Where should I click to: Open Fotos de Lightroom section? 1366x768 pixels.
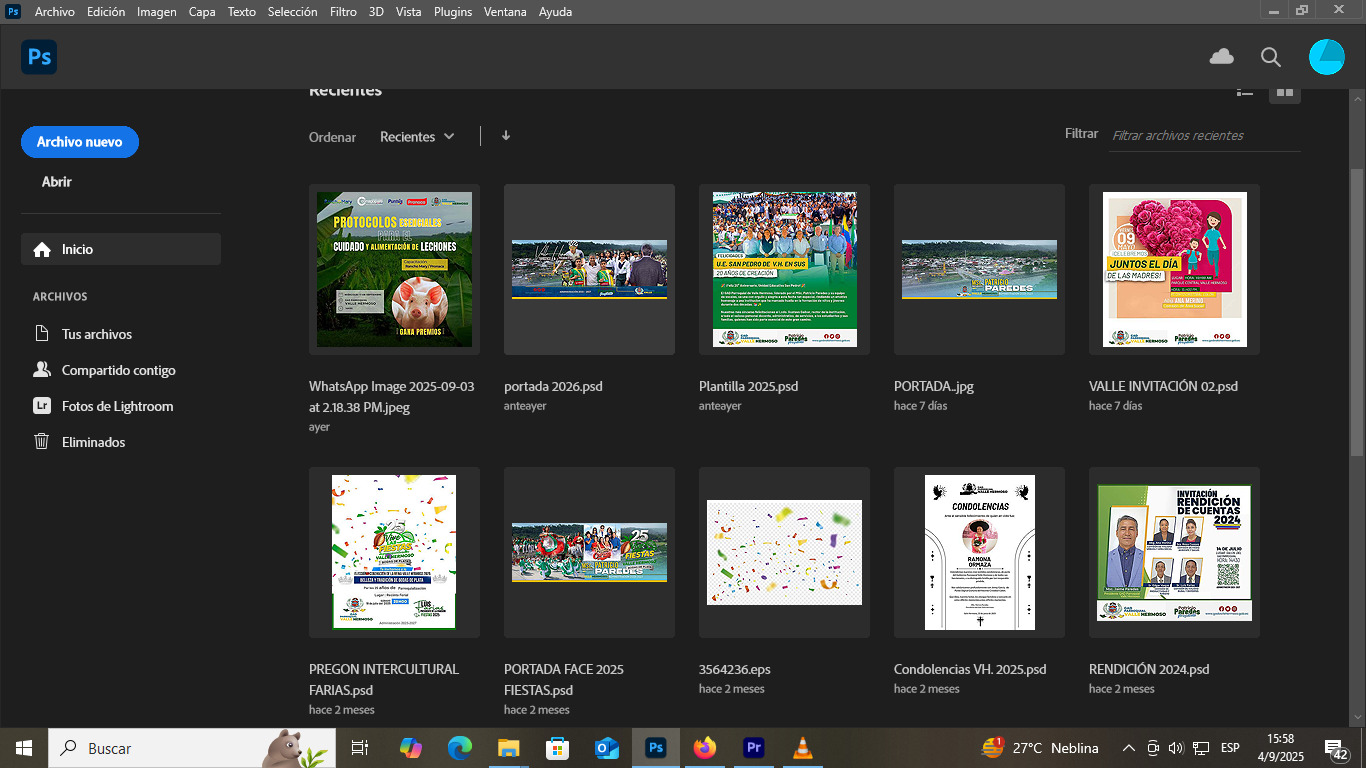point(117,406)
